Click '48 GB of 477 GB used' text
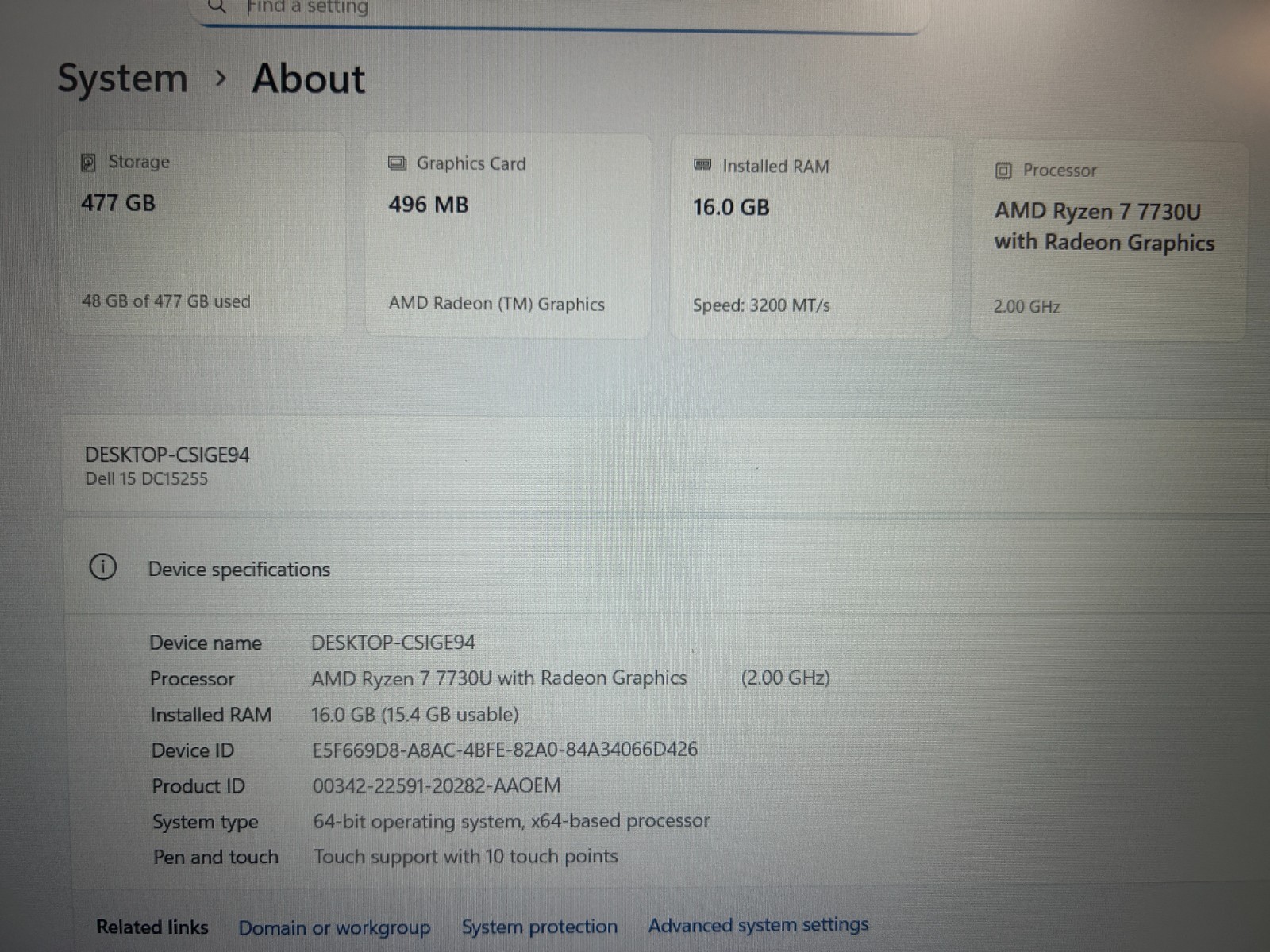1270x952 pixels. (x=166, y=301)
